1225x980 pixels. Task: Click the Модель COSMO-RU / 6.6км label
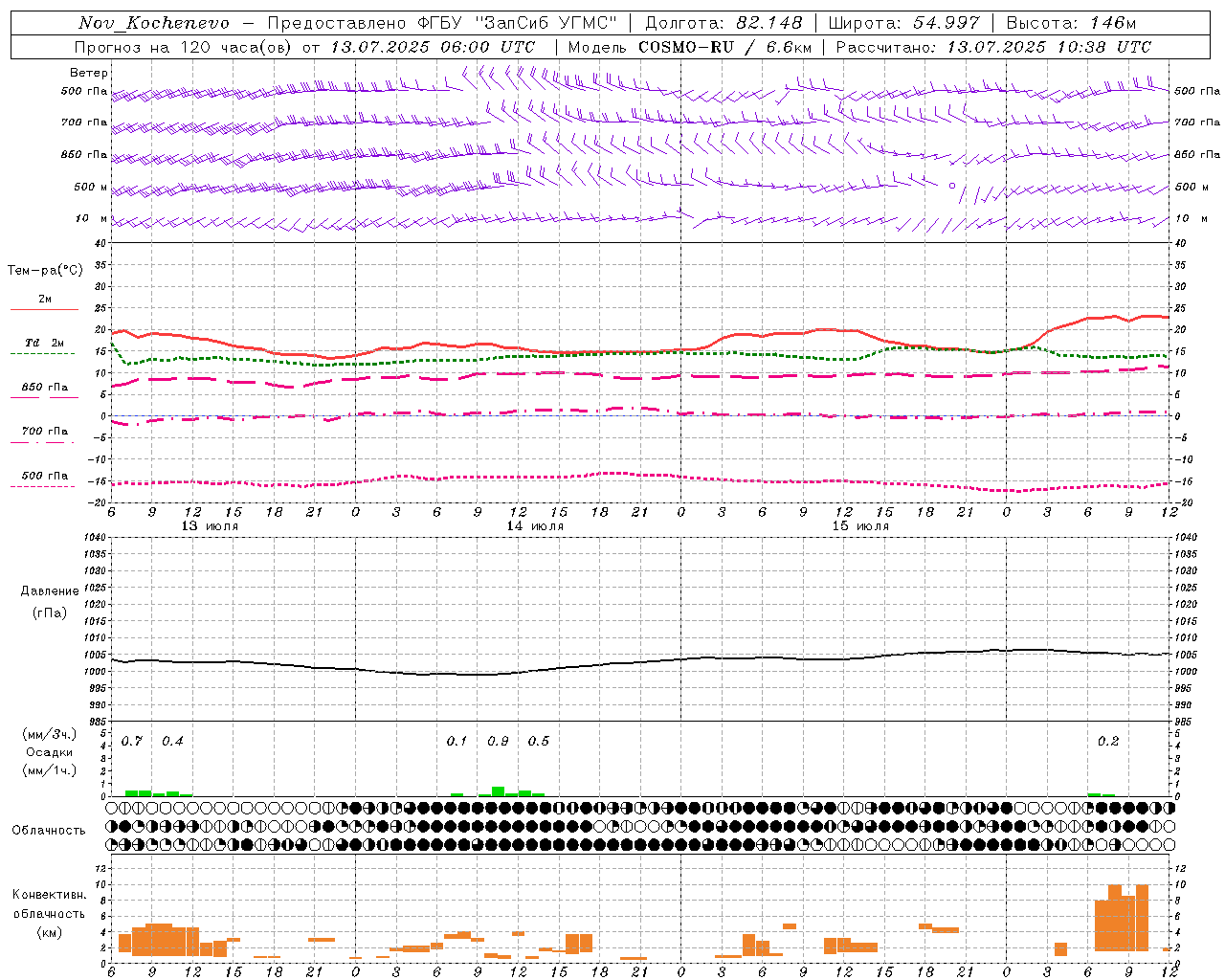(x=690, y=47)
